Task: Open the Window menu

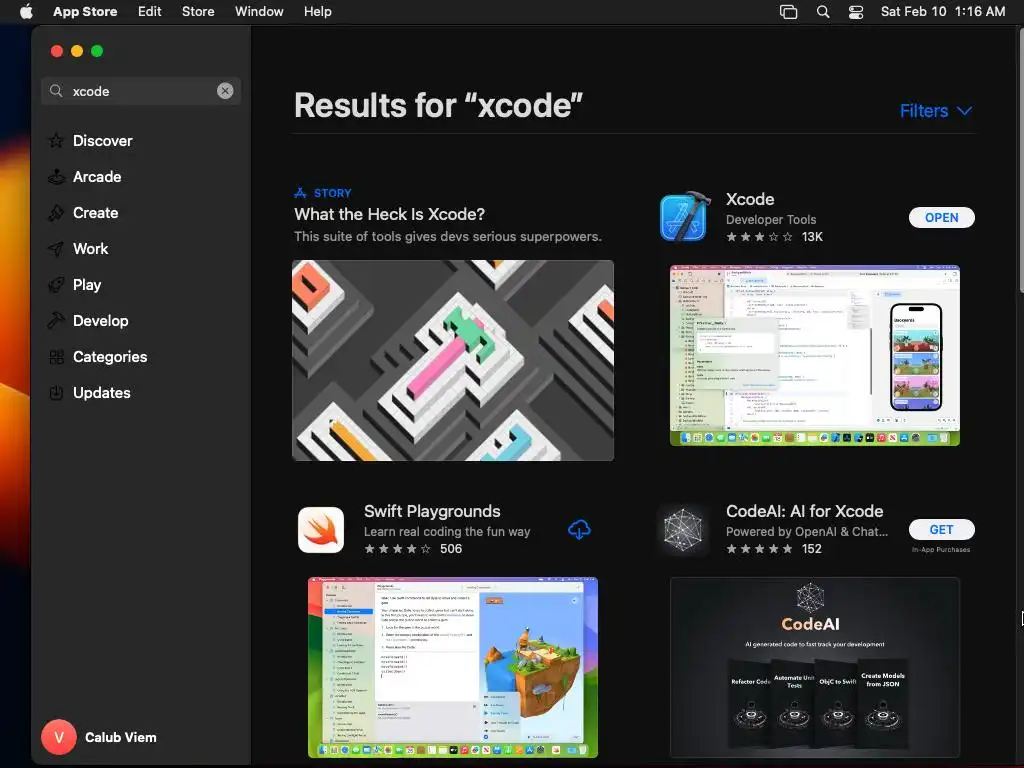Action: [259, 12]
